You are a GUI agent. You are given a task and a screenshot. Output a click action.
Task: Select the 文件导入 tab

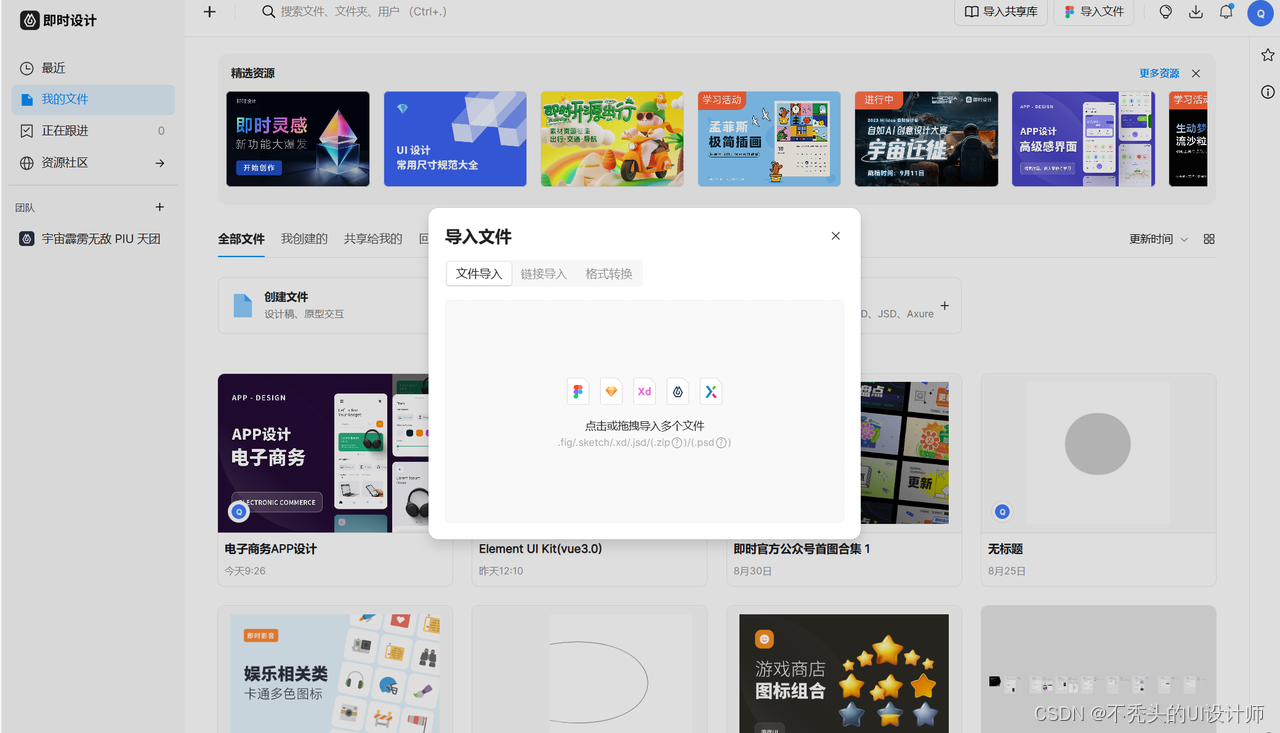(479, 274)
